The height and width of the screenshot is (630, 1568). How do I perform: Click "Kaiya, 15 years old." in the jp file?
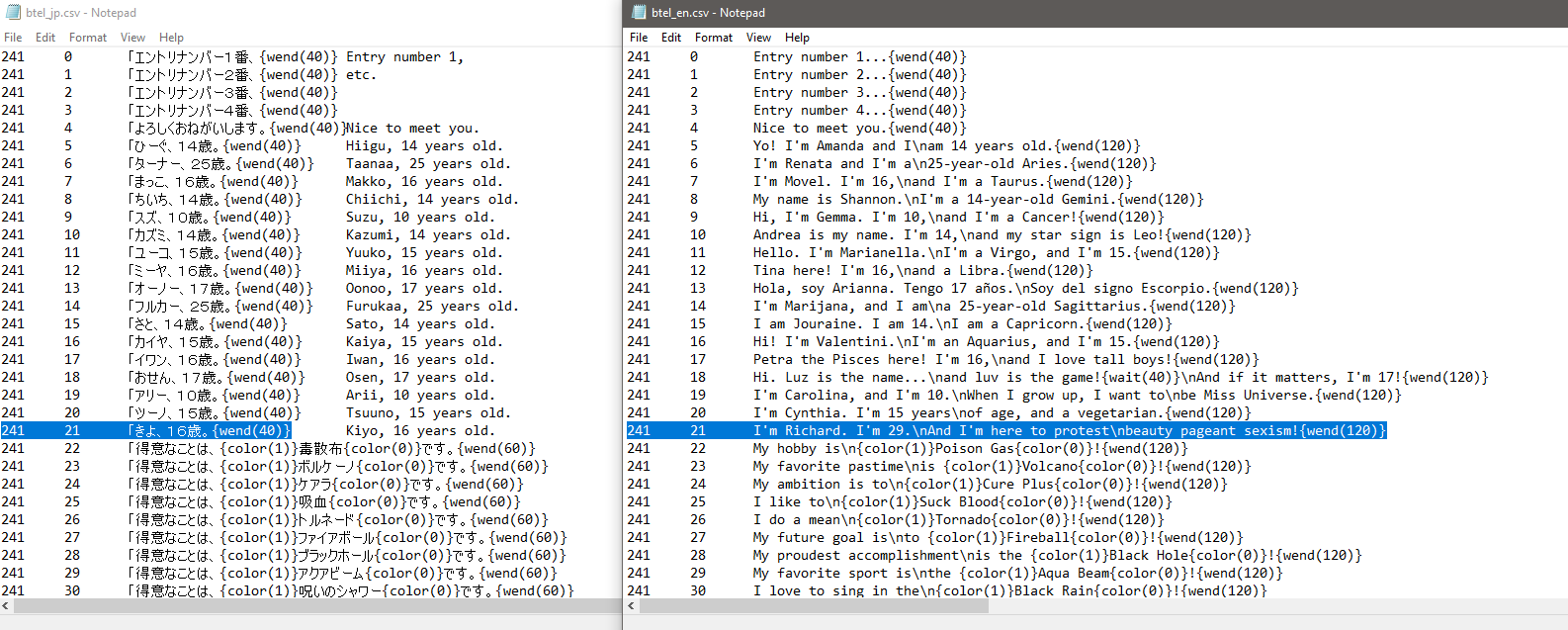pyautogui.click(x=424, y=341)
